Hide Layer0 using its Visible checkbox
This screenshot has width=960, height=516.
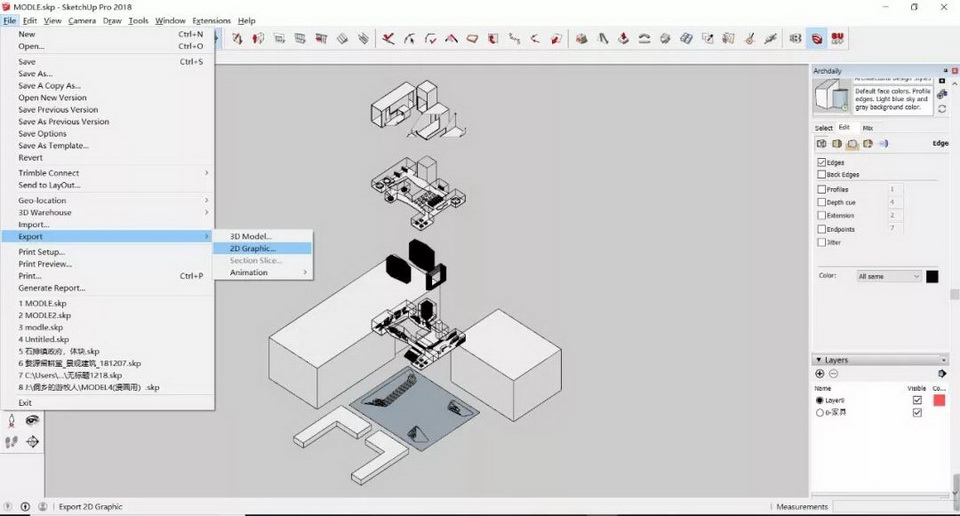point(917,400)
